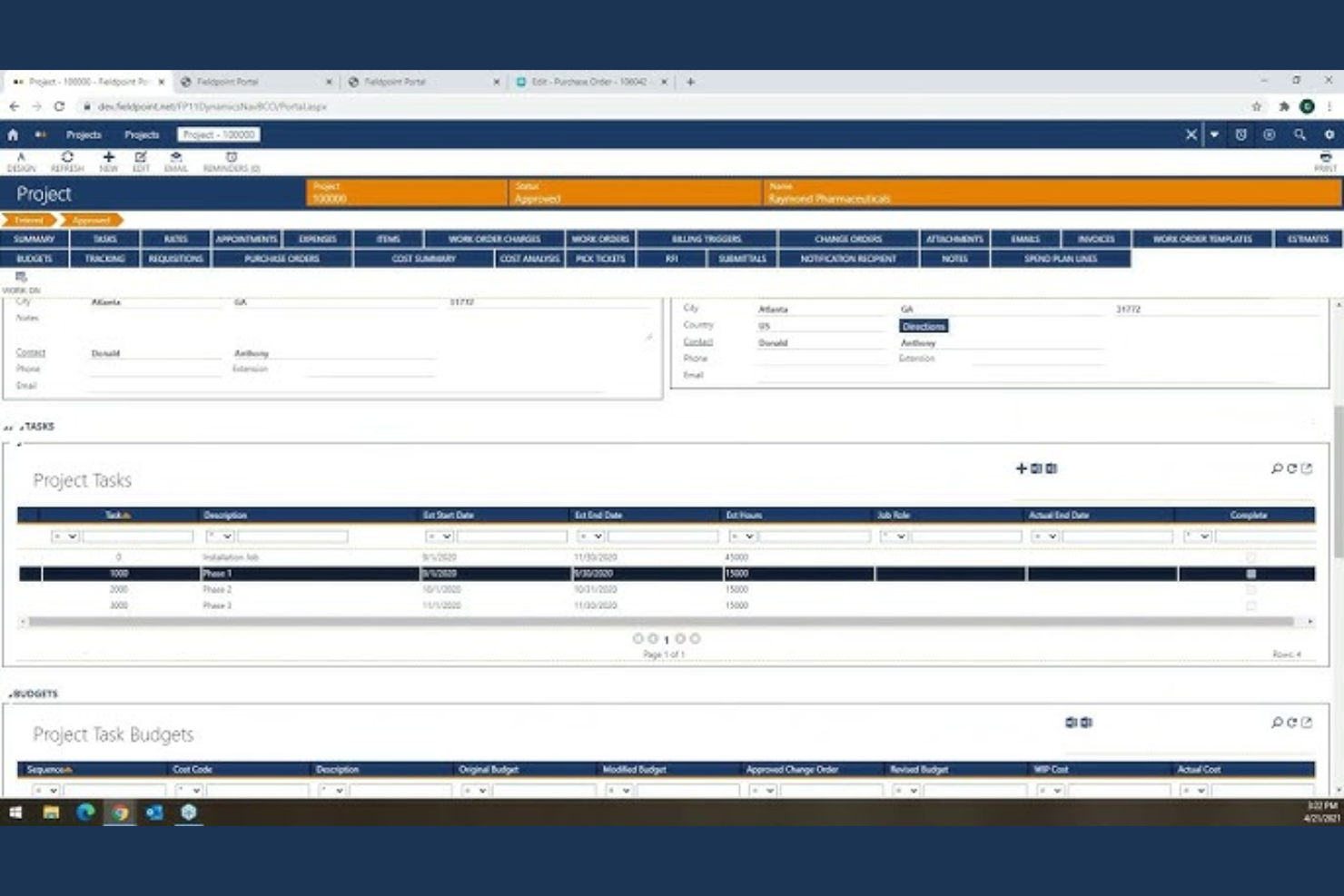The image size is (1344, 896).
Task: Toggle Complete checkbox for Phase 2
Action: 1251,590
